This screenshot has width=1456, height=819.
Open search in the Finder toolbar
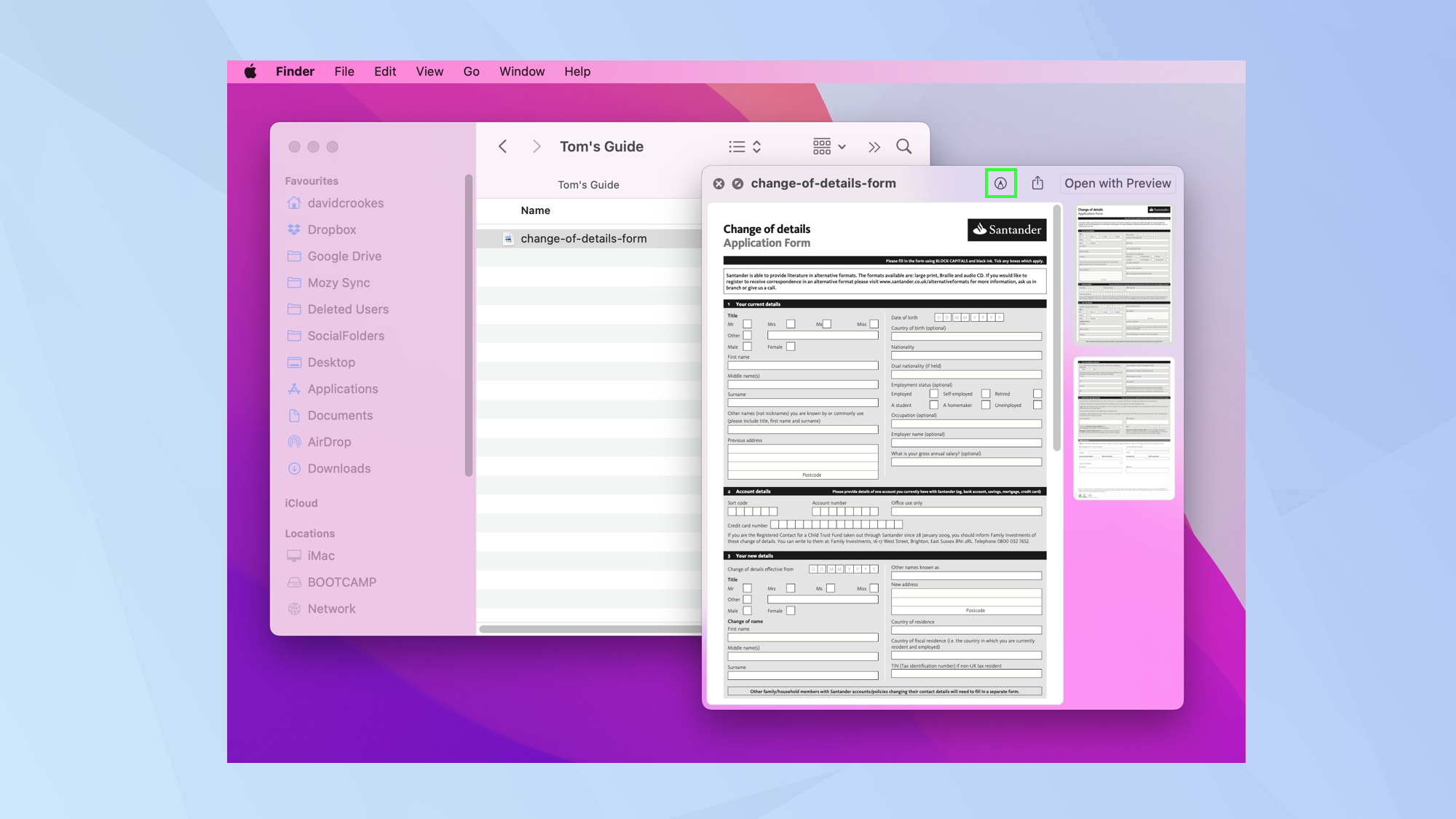tap(903, 146)
